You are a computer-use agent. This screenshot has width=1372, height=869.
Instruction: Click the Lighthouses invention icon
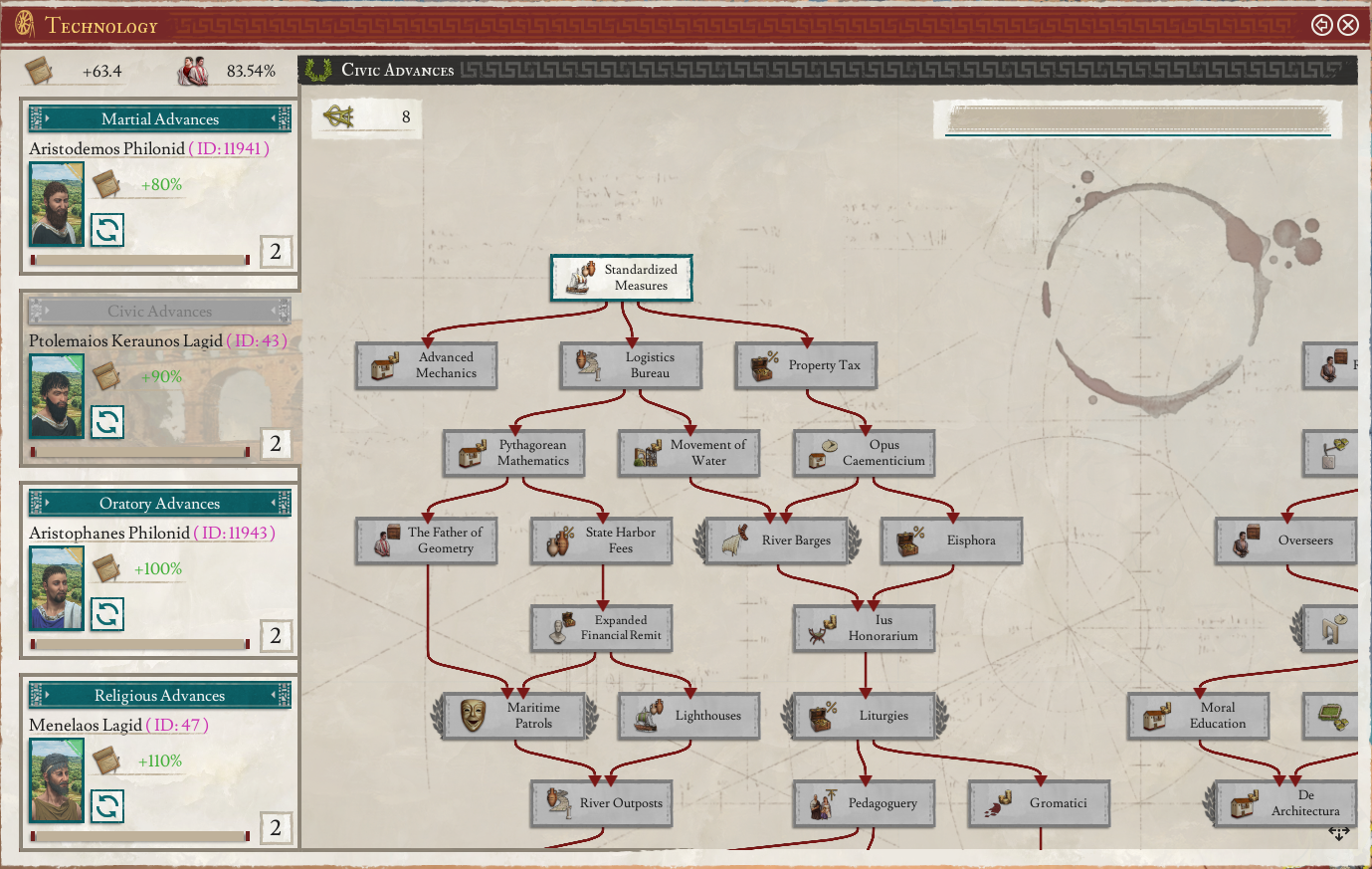coord(648,716)
